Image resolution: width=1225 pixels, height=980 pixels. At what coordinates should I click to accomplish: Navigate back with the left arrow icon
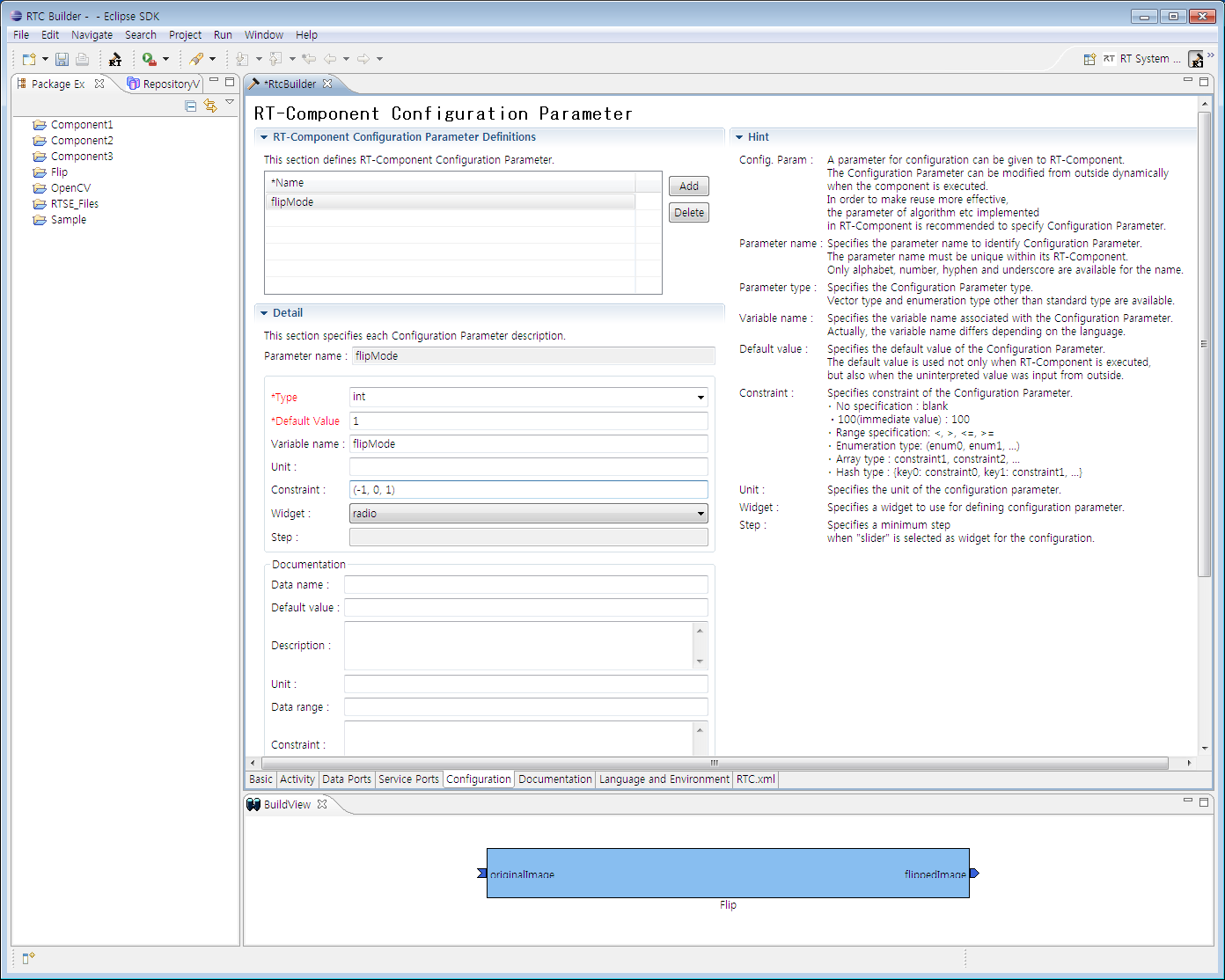click(330, 59)
